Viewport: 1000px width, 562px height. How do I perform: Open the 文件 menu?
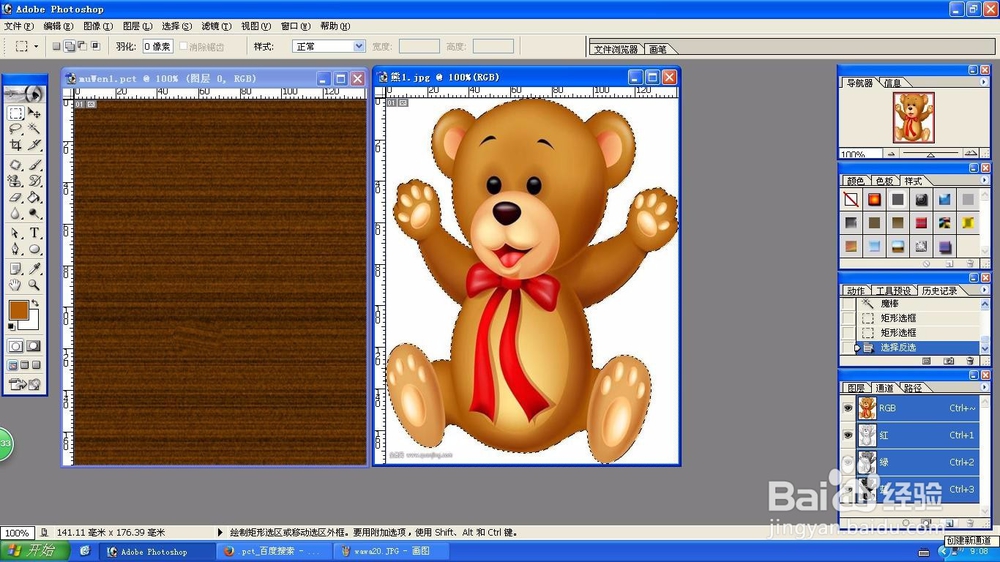[18, 26]
